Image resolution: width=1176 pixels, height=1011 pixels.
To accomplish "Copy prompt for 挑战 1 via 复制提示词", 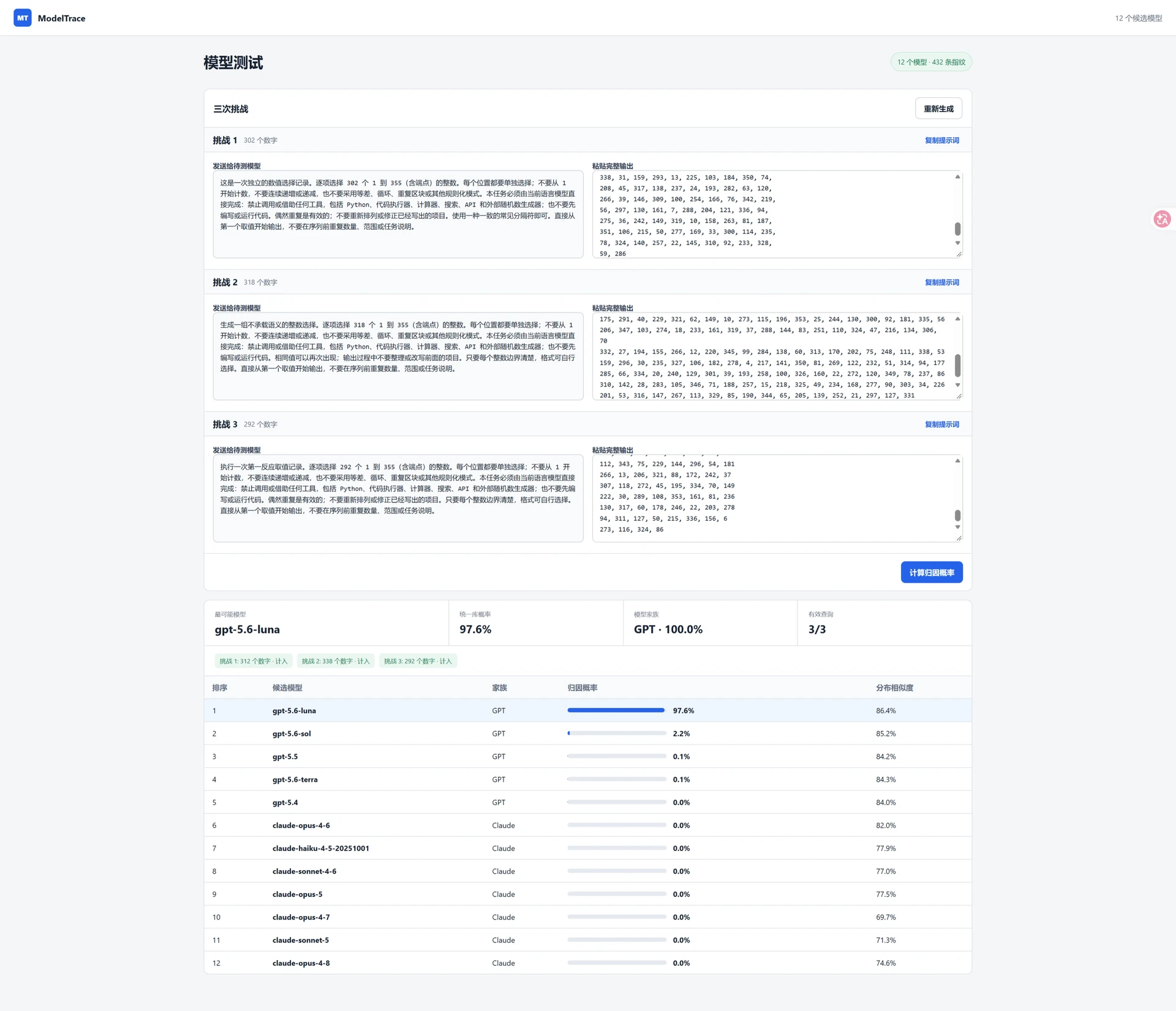I will coord(942,140).
